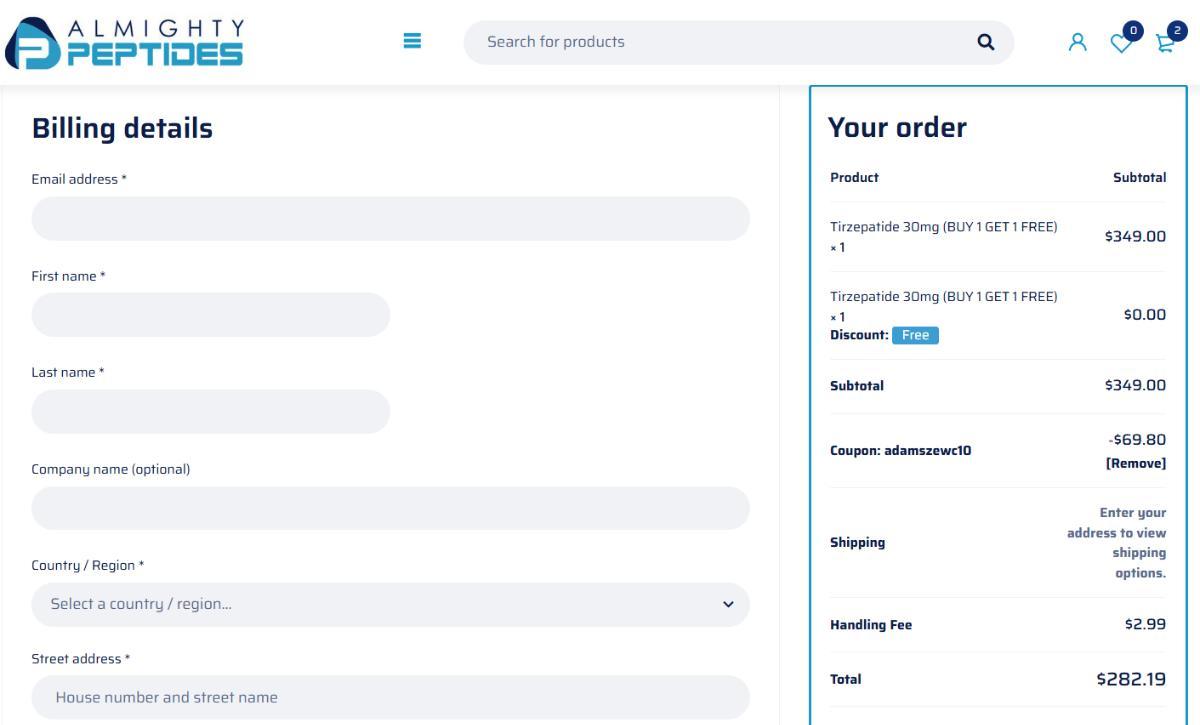Screen dimensions: 1200x725
Task: Click the Almighty Peptides logo
Action: [125, 42]
